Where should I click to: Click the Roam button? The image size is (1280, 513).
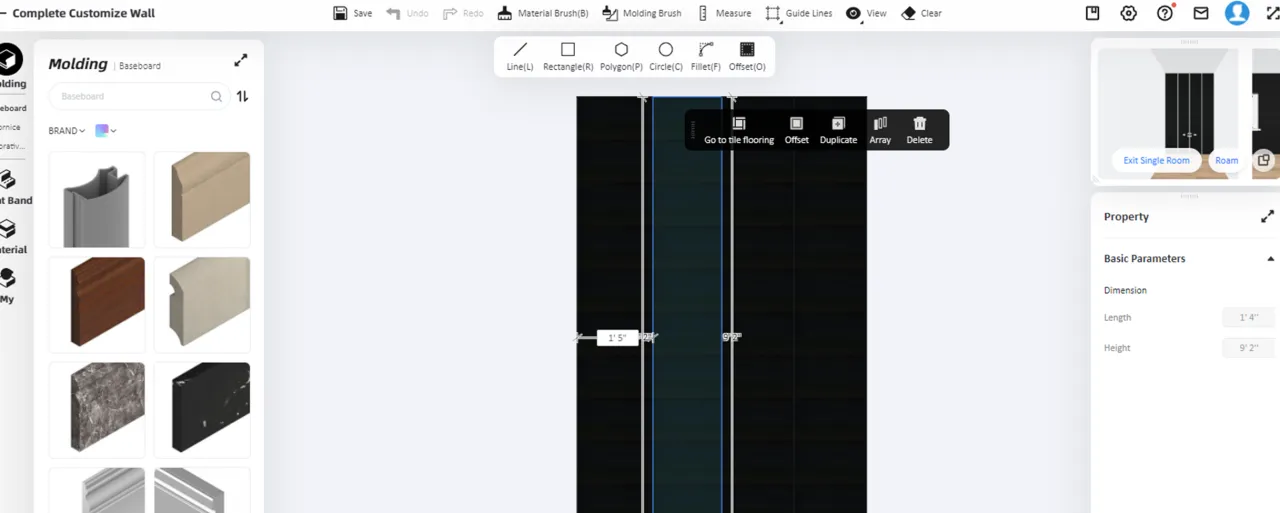[1226, 160]
